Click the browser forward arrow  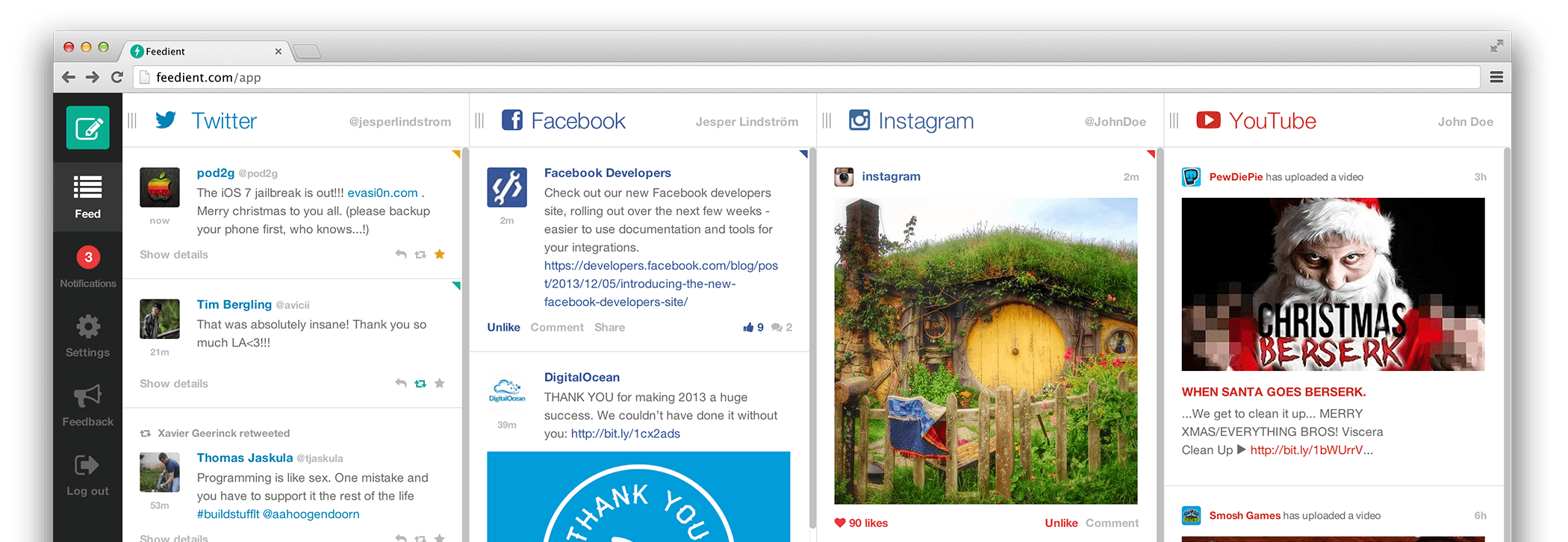pyautogui.click(x=93, y=77)
